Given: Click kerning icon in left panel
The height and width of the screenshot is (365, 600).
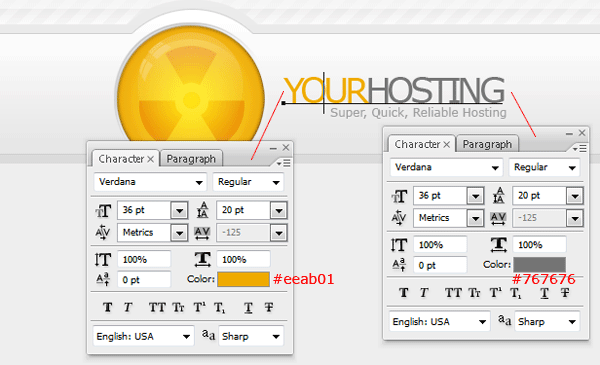Looking at the screenshot, I should pyautogui.click(x=103, y=232).
